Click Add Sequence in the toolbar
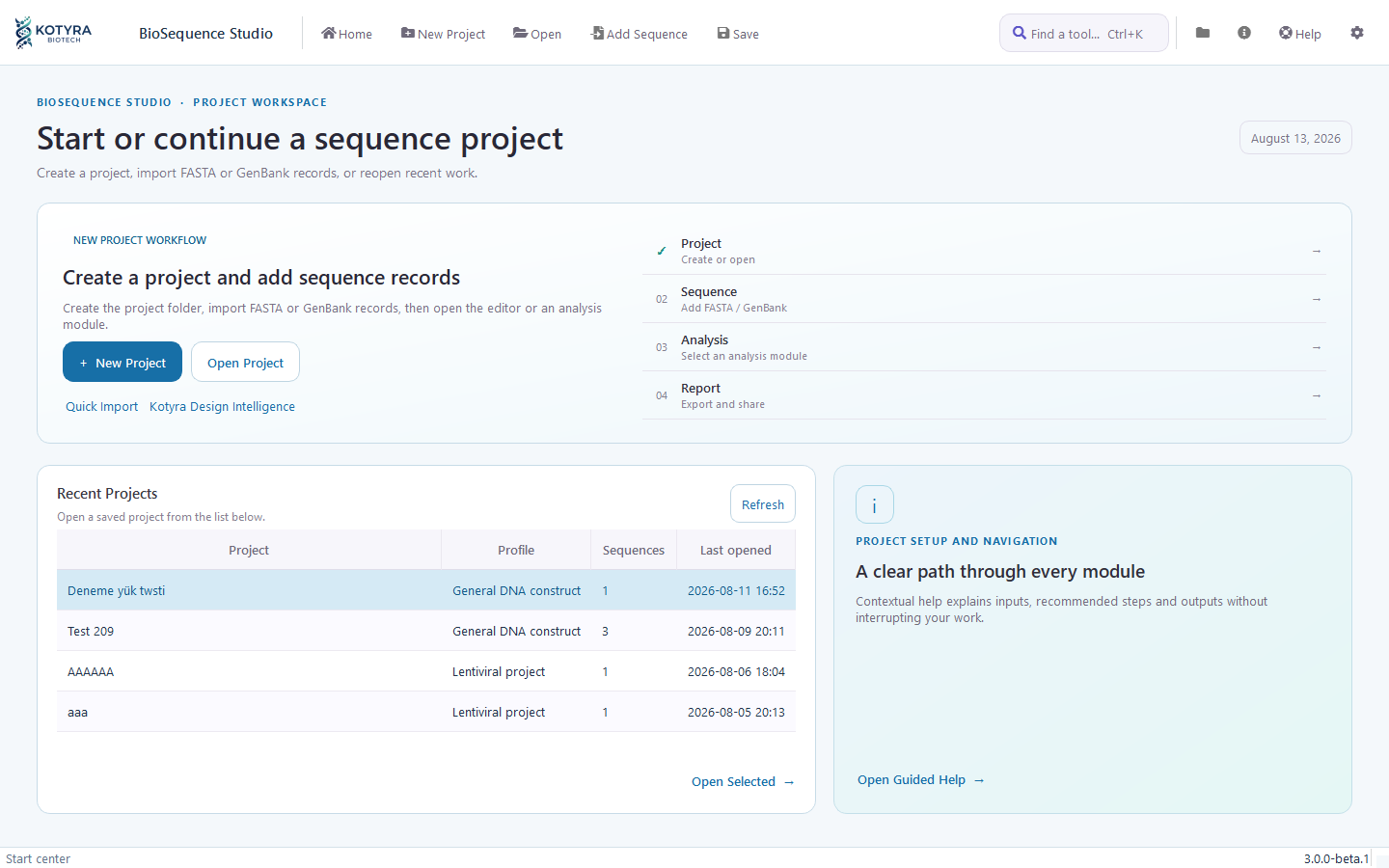 [640, 34]
